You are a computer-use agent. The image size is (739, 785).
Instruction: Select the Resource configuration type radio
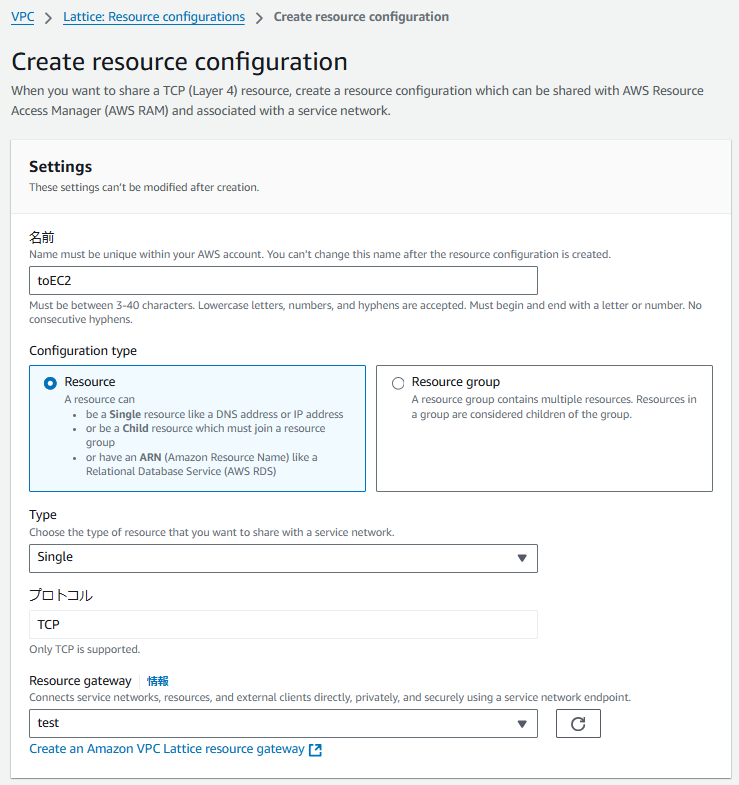(x=50, y=383)
